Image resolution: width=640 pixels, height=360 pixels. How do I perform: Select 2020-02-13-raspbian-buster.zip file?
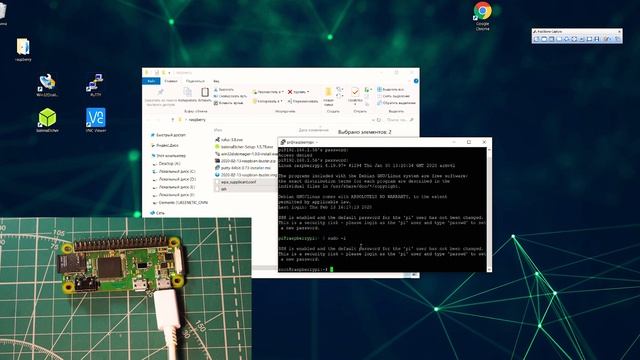[245, 161]
